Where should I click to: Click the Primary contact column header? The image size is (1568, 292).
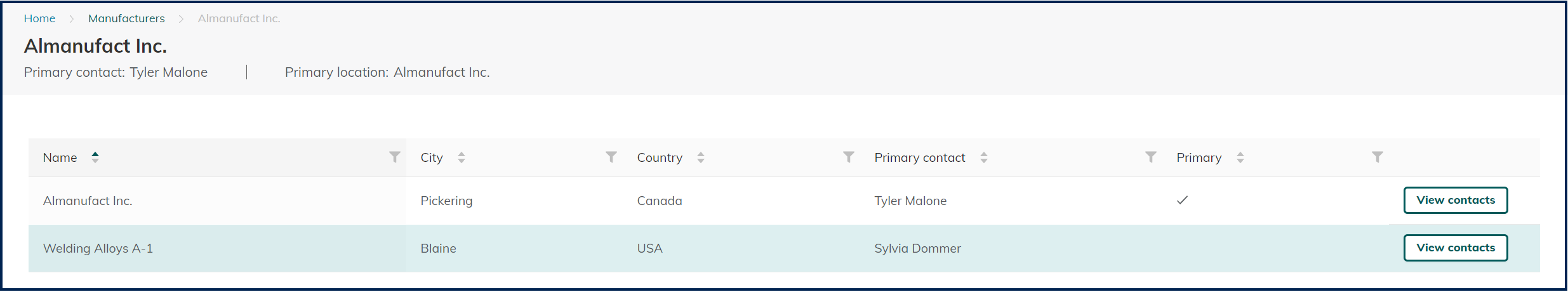(x=919, y=157)
